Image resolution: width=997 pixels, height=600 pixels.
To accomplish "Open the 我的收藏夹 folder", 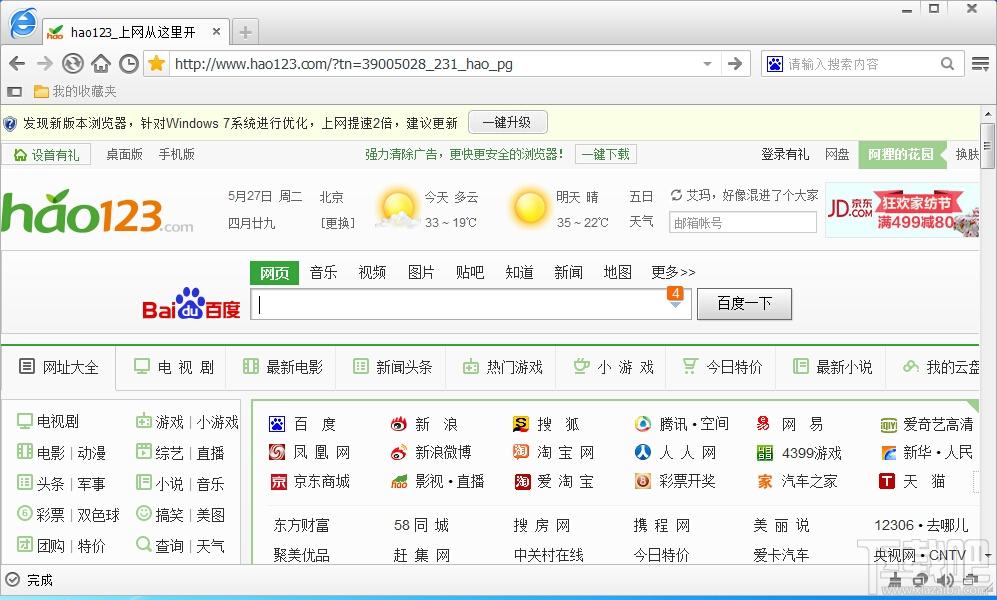I will 75,92.
